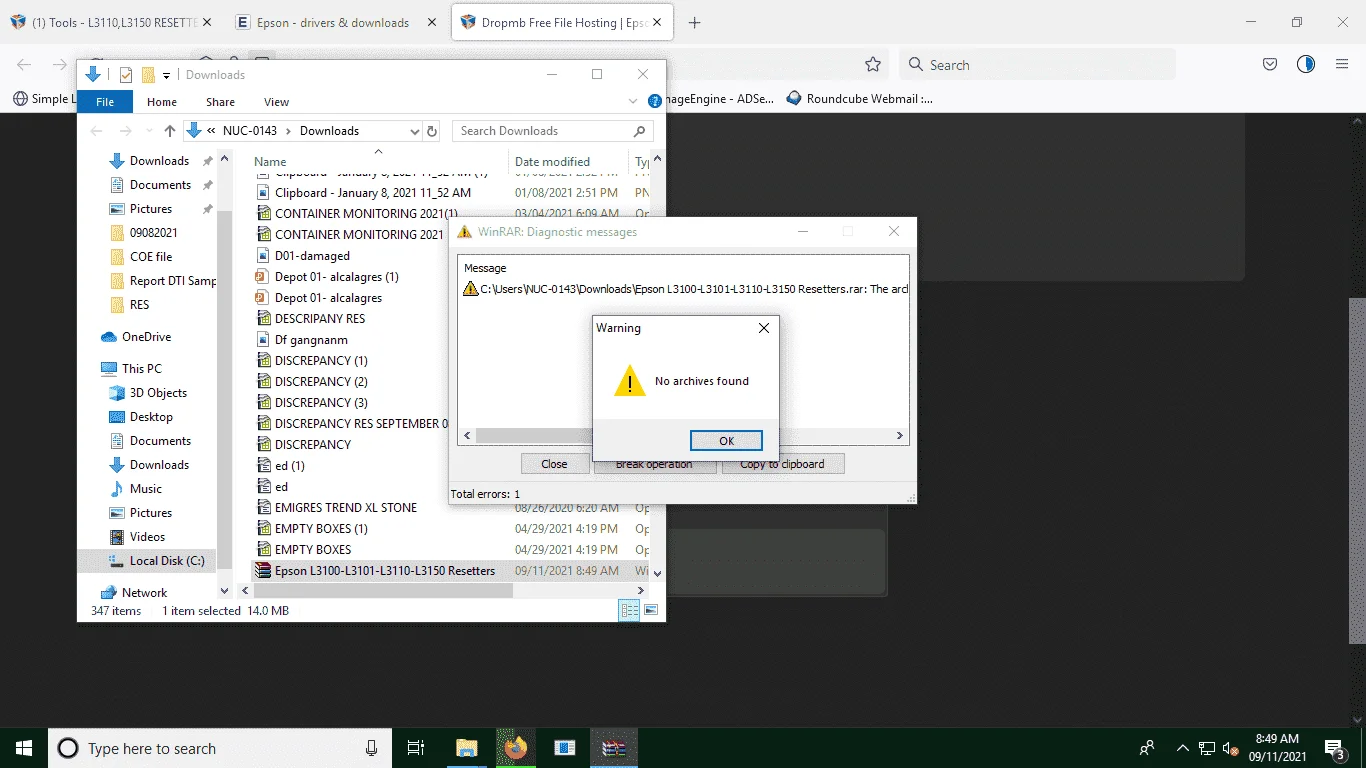The image size is (1366, 768).
Task: Refresh the Downloads folder view
Action: [x=432, y=131]
